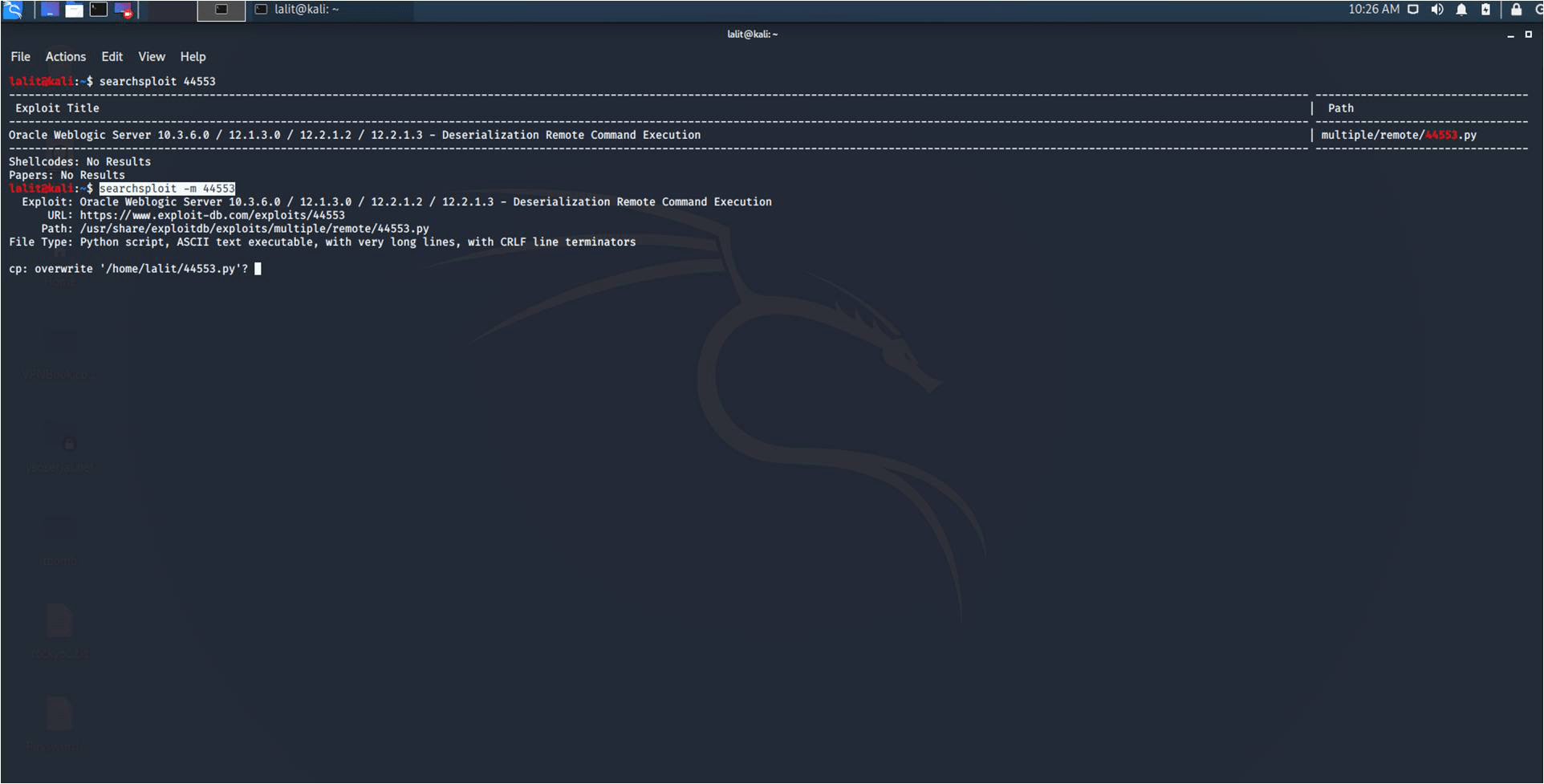The image size is (1544, 784).
Task: Click the clock showing 10:26 AM
Action: tap(1375, 10)
